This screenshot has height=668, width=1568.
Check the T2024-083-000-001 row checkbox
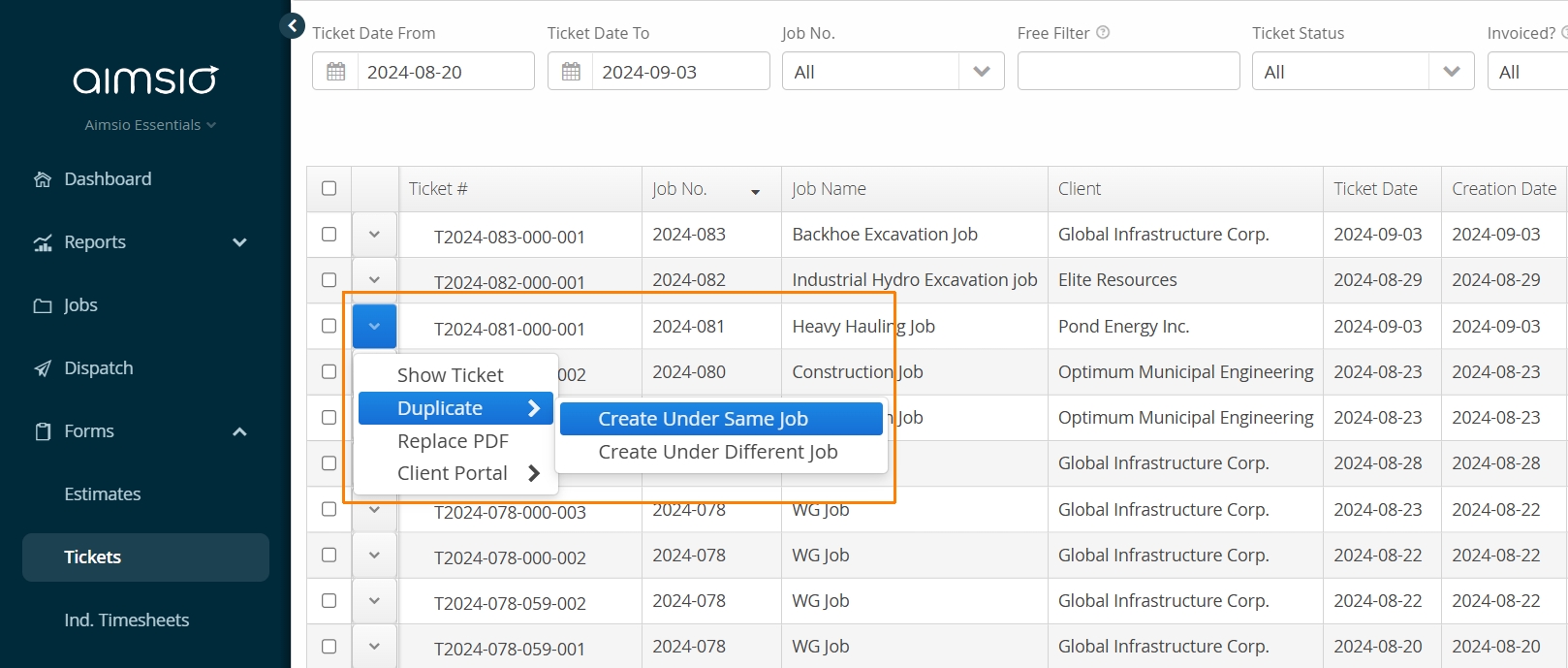329,235
